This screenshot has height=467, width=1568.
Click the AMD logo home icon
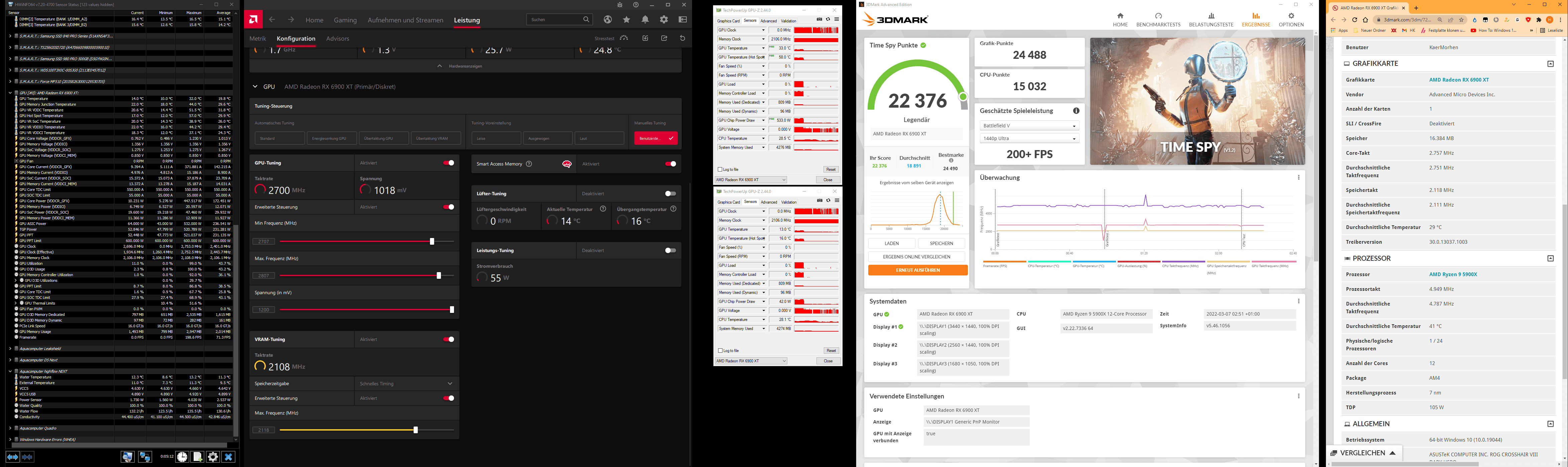(x=254, y=19)
